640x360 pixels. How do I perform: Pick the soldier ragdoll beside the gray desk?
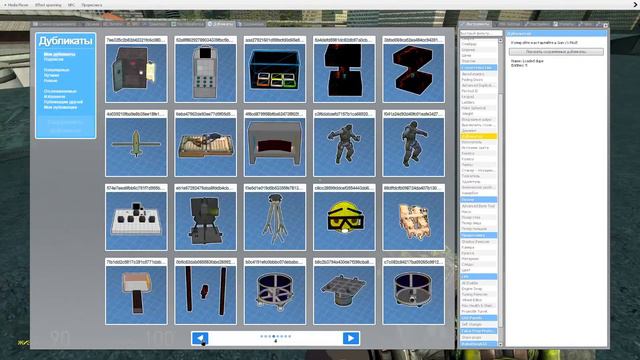[x=344, y=143]
